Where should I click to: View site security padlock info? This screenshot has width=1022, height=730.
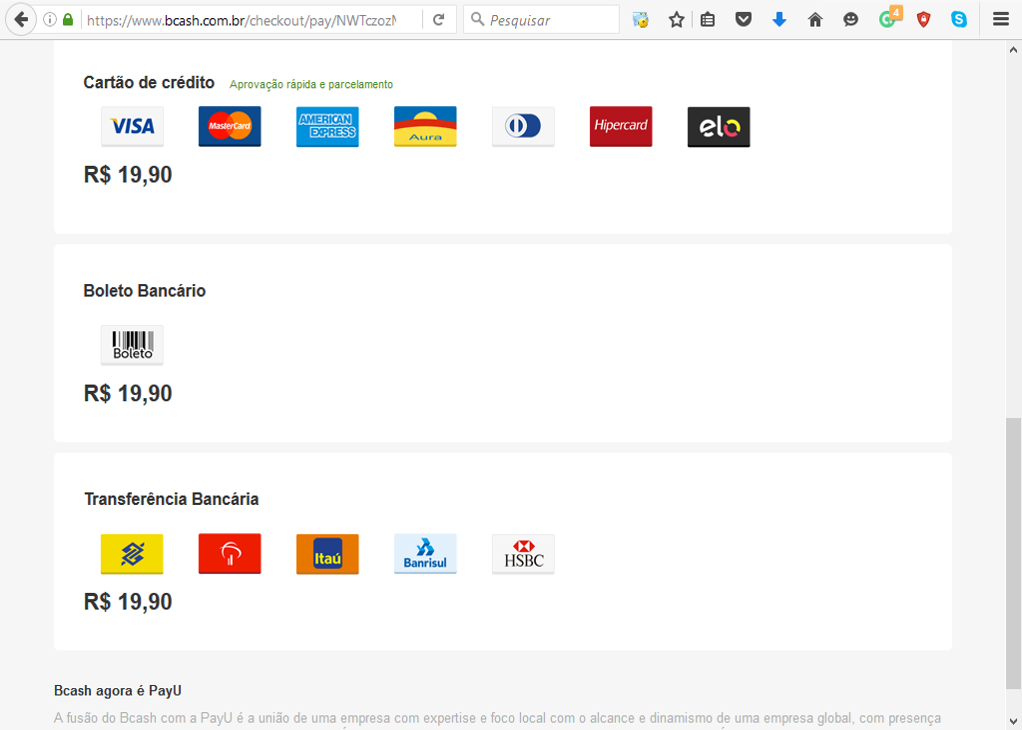click(x=68, y=20)
